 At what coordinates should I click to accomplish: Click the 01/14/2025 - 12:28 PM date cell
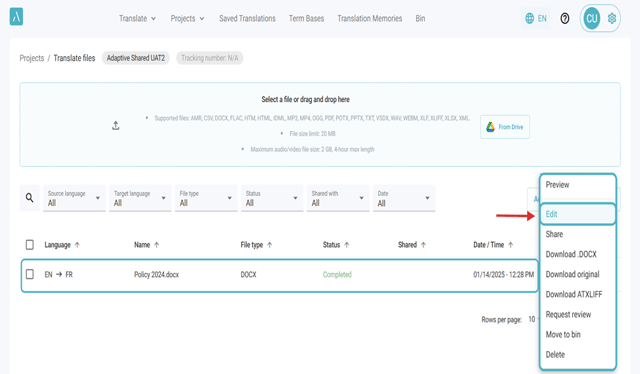coord(504,274)
